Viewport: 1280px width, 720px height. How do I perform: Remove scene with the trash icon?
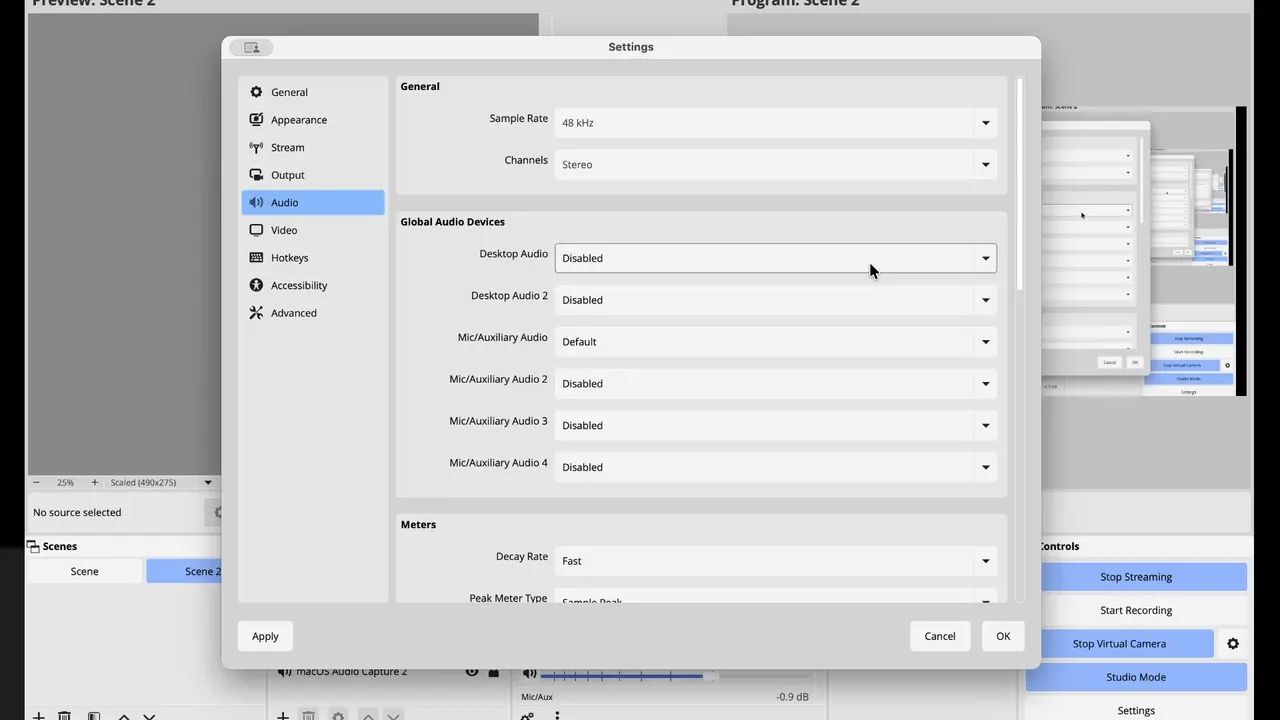[x=64, y=716]
